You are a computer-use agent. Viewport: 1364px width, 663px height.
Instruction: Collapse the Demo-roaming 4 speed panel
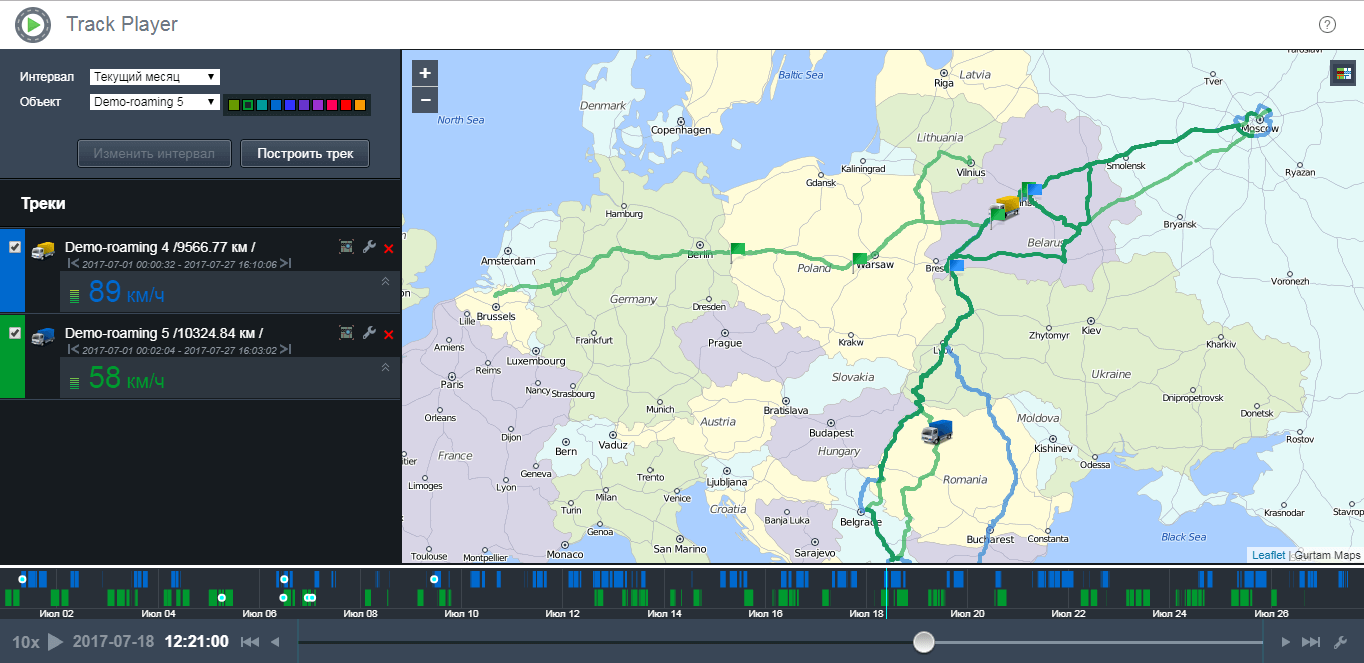click(385, 282)
